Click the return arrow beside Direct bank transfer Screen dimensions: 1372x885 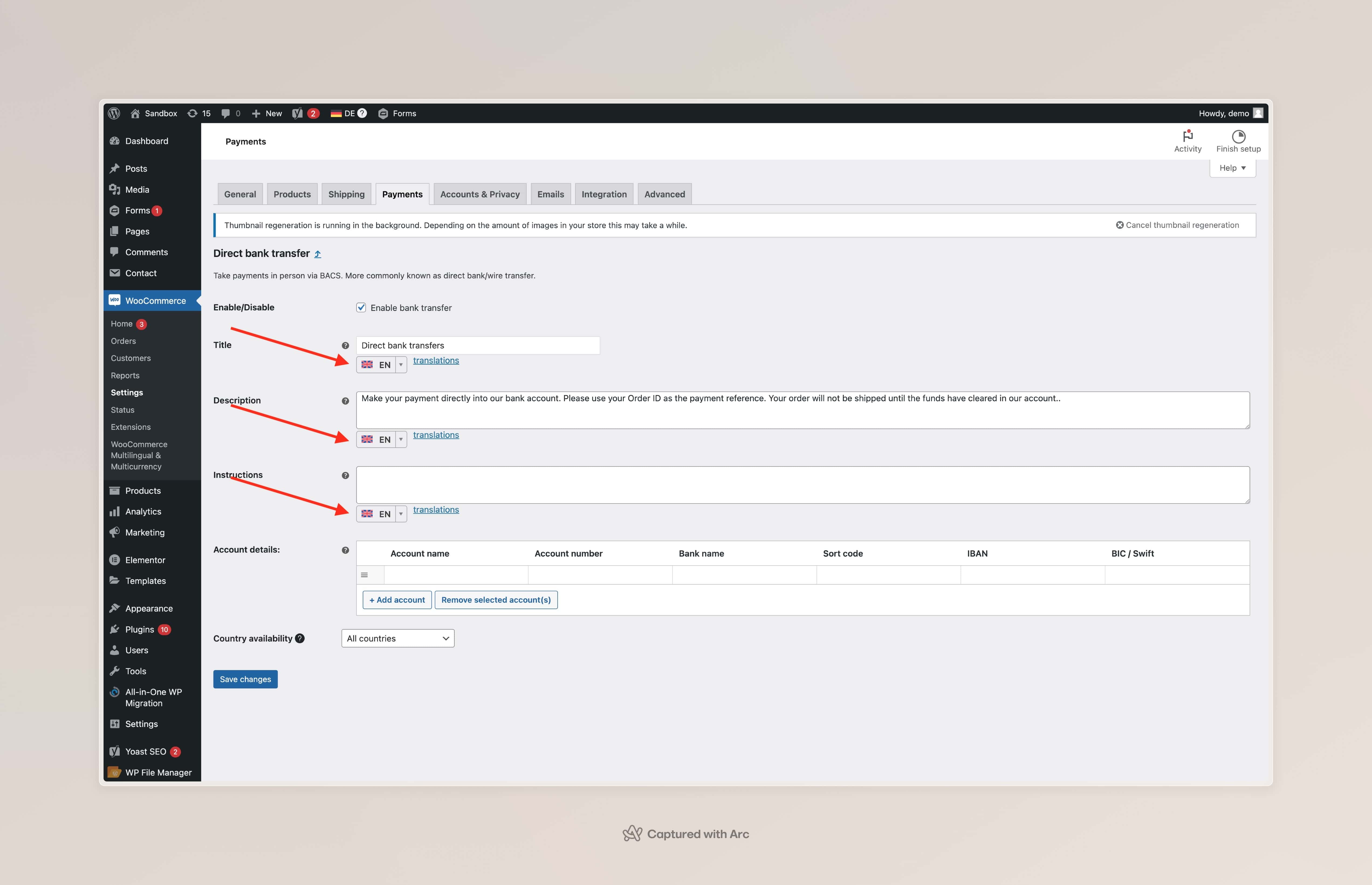click(317, 254)
